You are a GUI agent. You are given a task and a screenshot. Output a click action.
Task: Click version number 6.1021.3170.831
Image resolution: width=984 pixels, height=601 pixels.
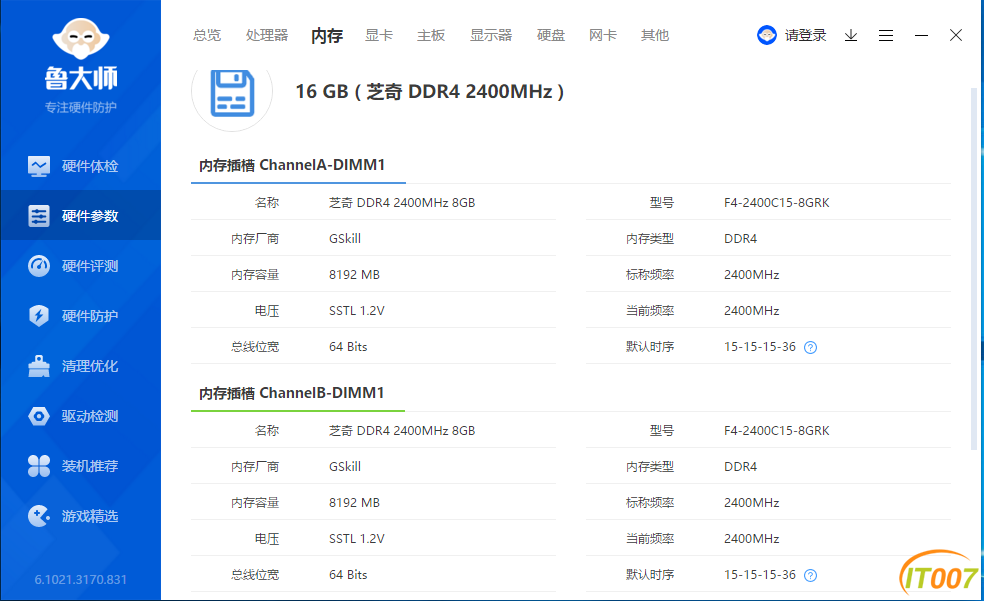click(x=80, y=580)
